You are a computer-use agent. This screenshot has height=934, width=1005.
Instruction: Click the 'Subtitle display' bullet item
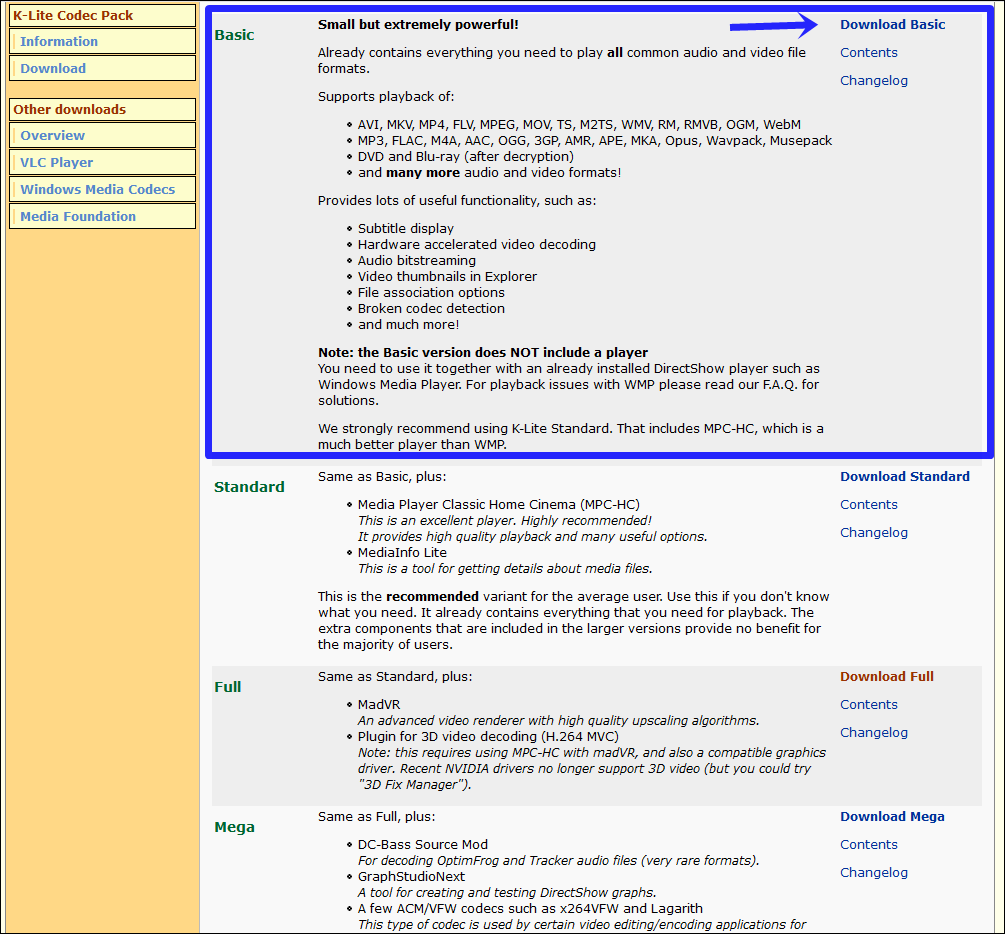tap(406, 229)
